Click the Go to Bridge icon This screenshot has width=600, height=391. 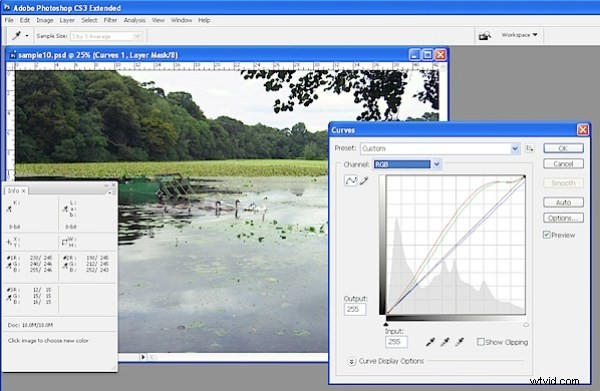point(484,36)
